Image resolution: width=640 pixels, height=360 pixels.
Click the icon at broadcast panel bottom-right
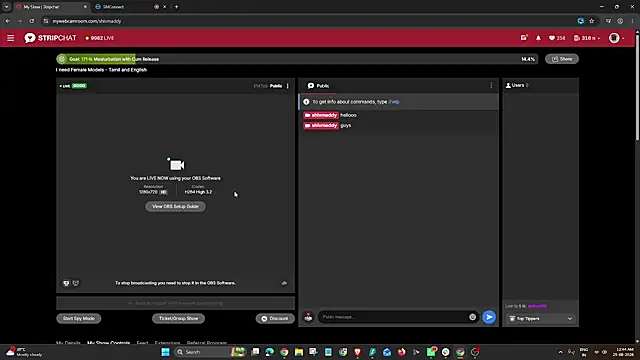pyautogui.click(x=284, y=283)
